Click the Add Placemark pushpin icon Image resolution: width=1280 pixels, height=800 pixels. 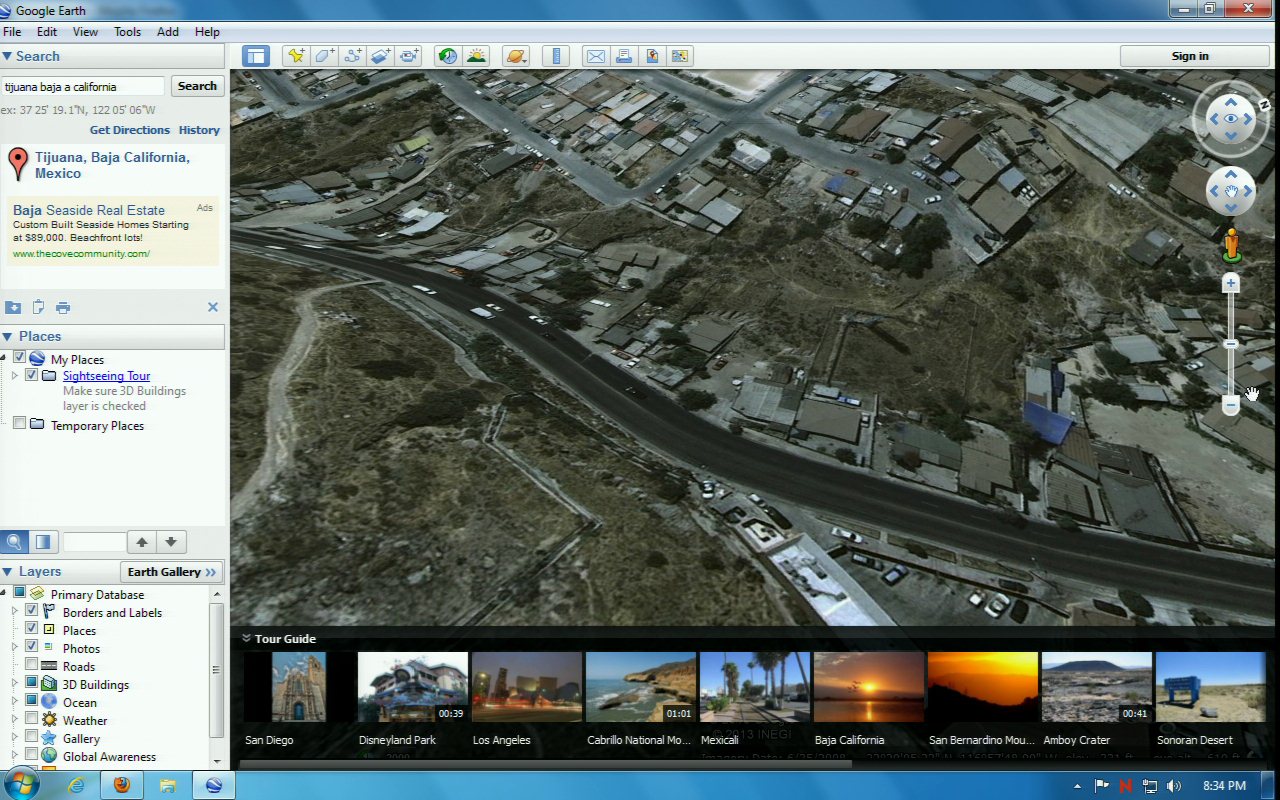coord(296,56)
